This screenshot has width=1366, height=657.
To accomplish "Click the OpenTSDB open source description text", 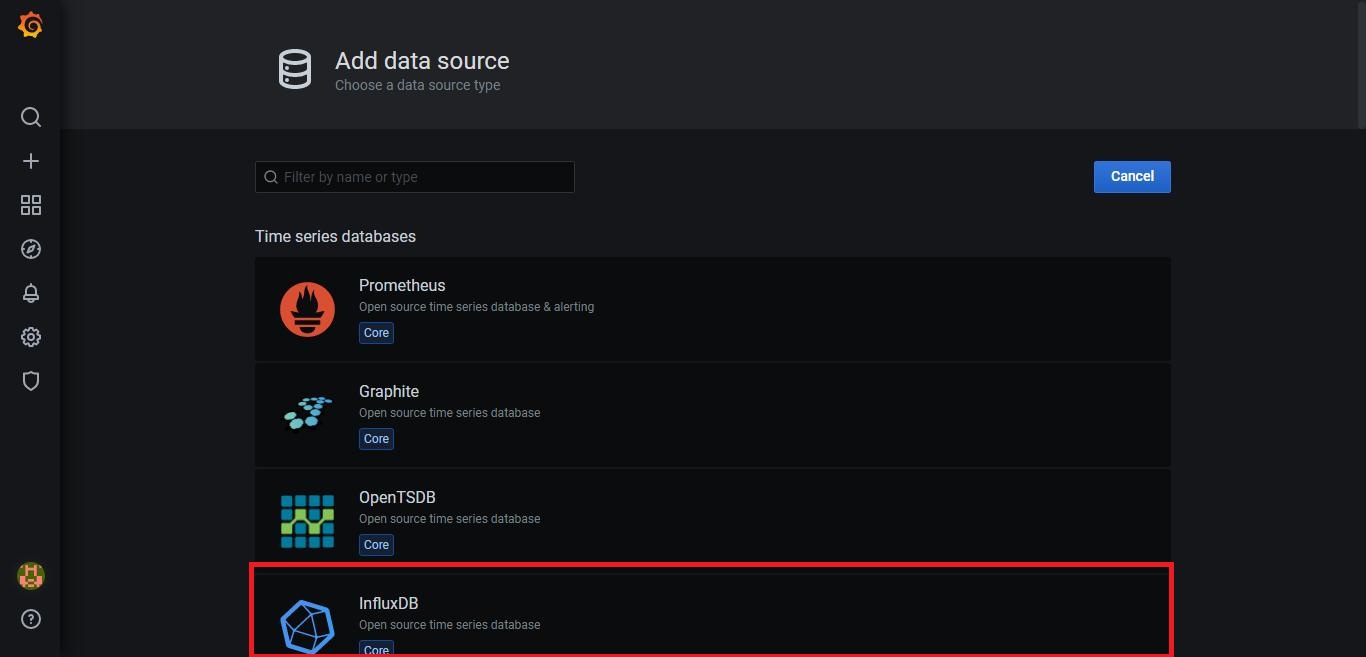I will (x=449, y=519).
